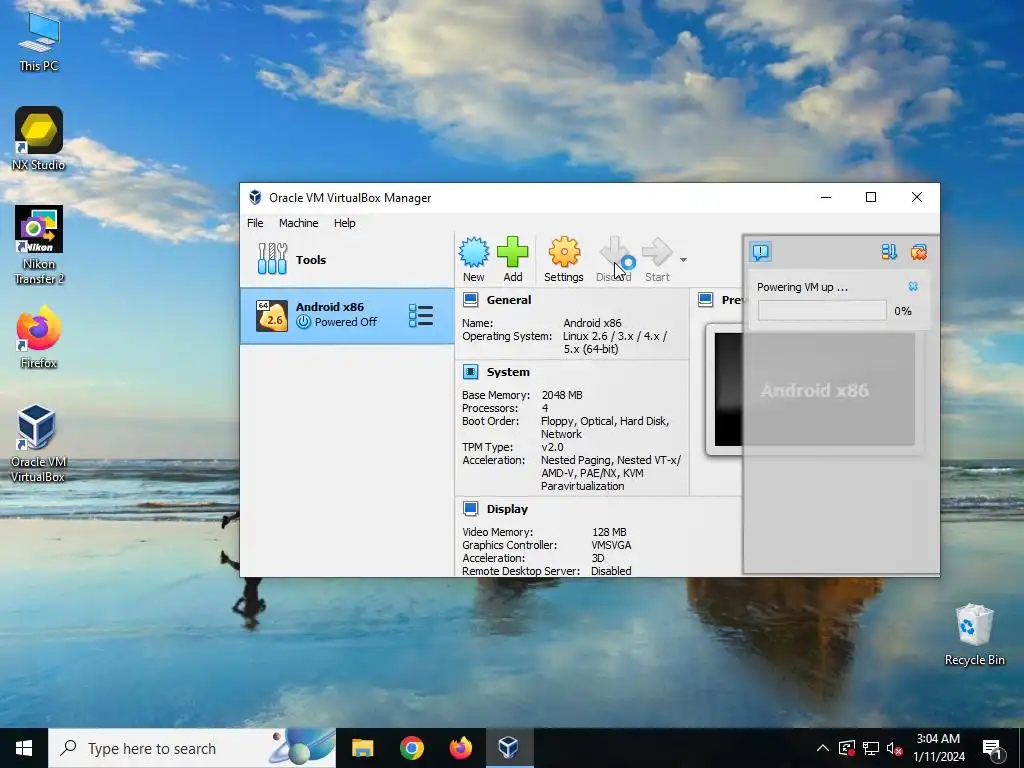Screen dimensions: 1024x768
Task: Click VirtualBox taskbar button
Action: pyautogui.click(x=509, y=748)
